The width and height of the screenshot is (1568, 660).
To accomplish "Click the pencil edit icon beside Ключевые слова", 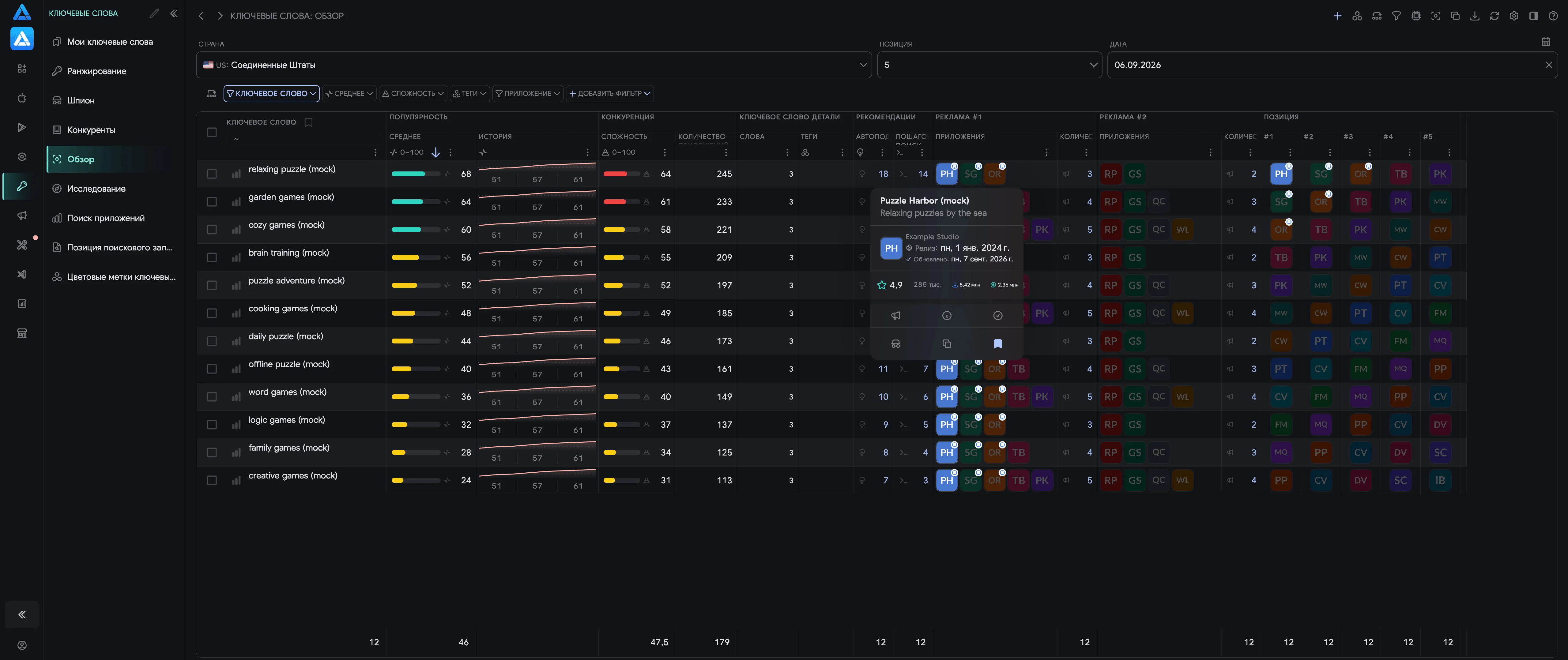I will (x=154, y=13).
